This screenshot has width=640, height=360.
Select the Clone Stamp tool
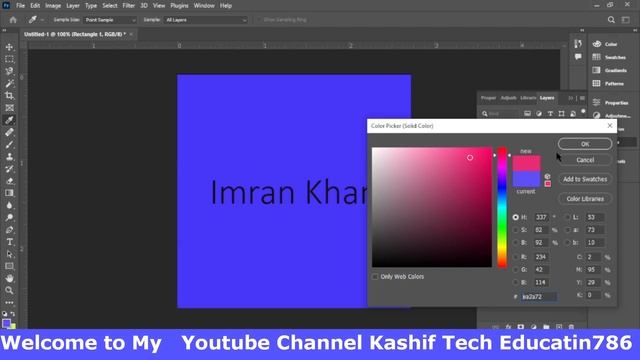pos(9,157)
